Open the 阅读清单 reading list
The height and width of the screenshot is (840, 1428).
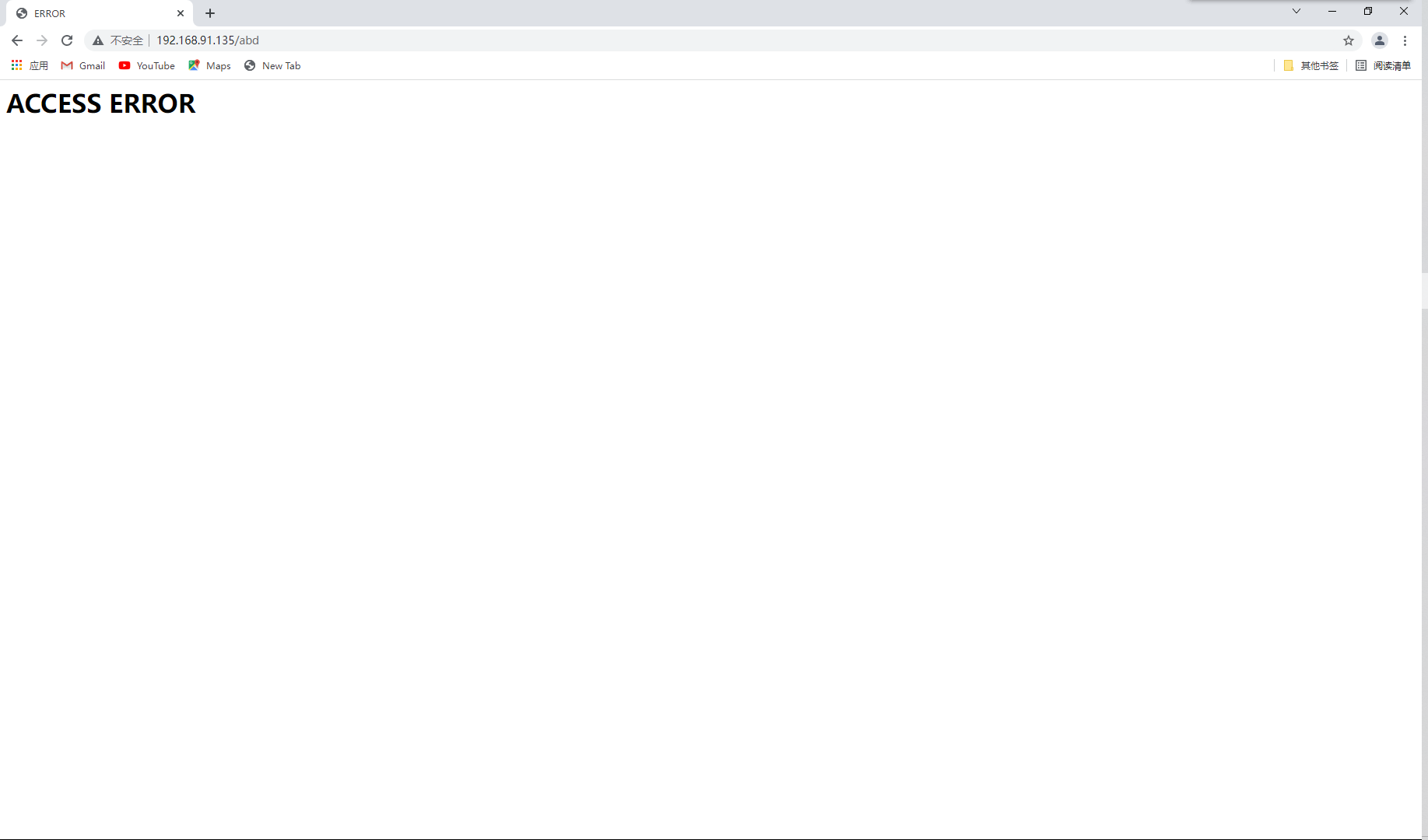click(x=1383, y=65)
